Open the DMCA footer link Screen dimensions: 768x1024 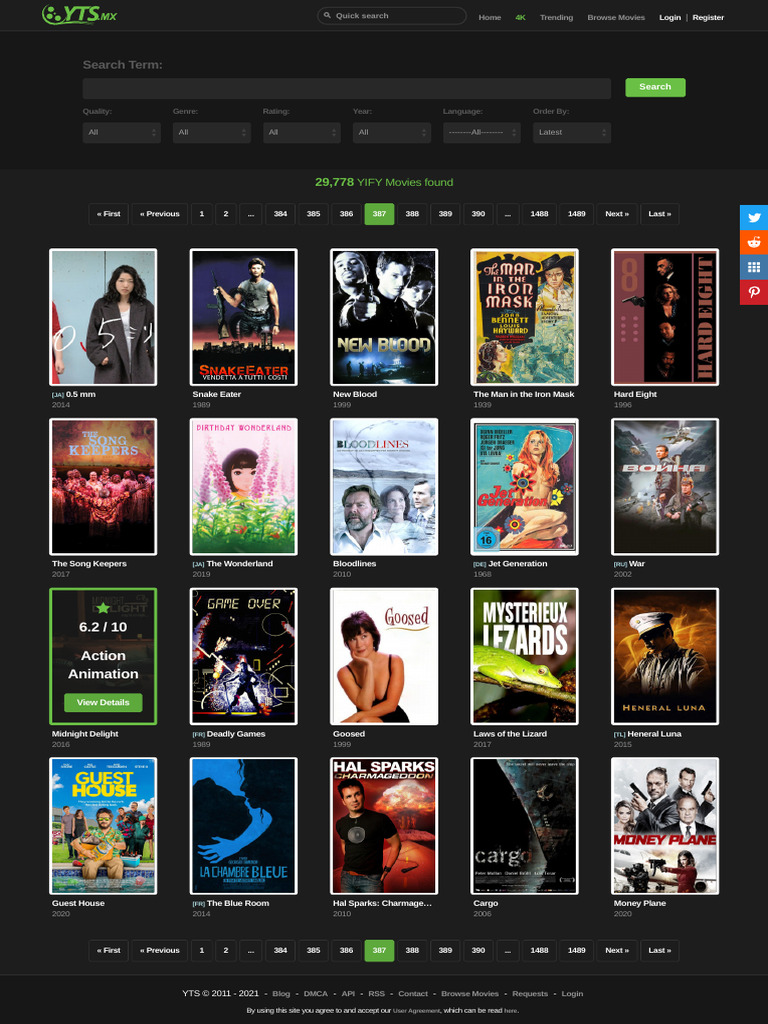[315, 994]
